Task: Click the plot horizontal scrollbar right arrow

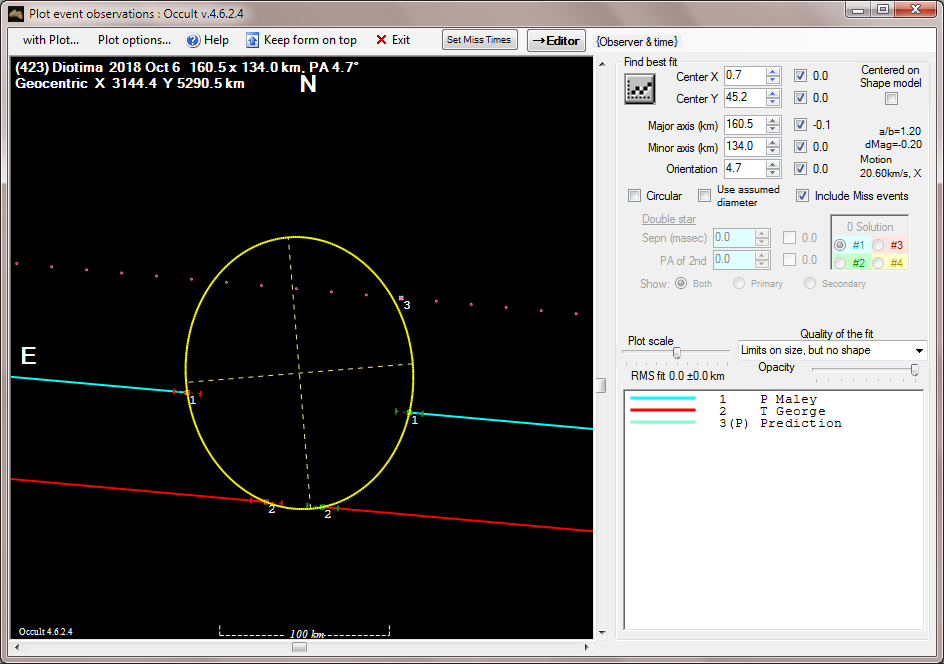Action: point(586,647)
